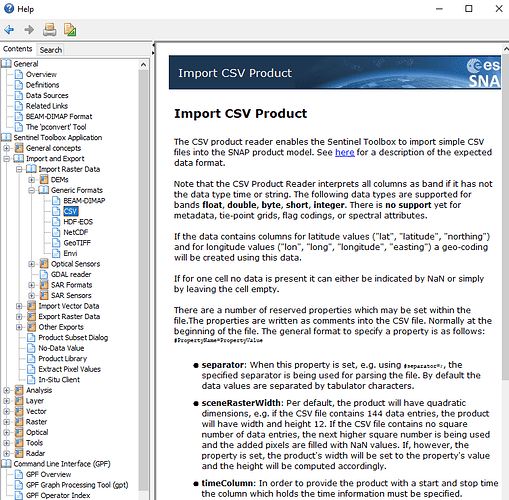Screen dimensions: 509x500
Task: Click the page icon beside NetCDF
Action: [56, 232]
